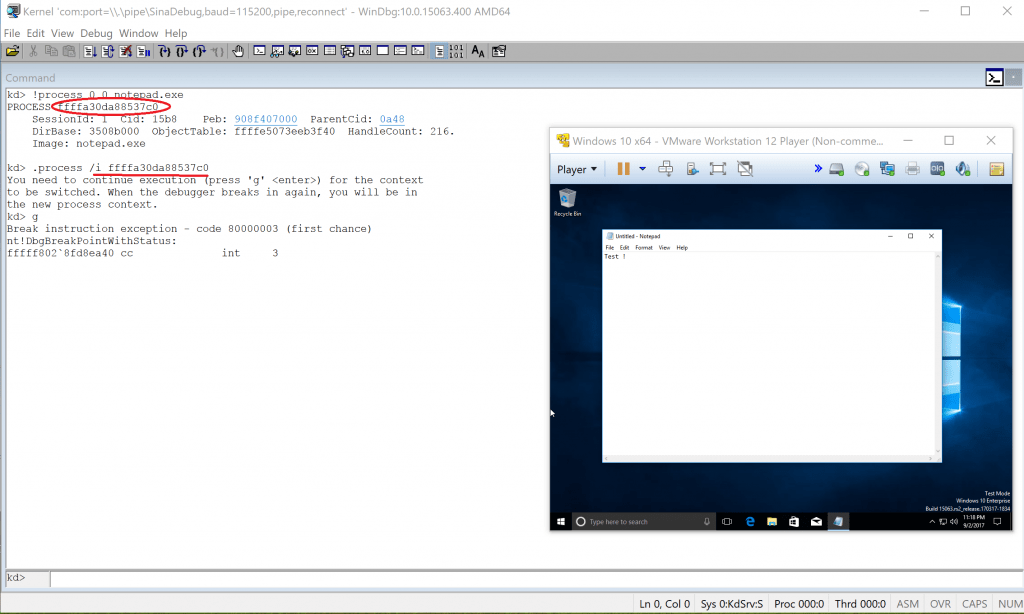
Task: Click the ParentCid link 0a48
Action: 392,119
